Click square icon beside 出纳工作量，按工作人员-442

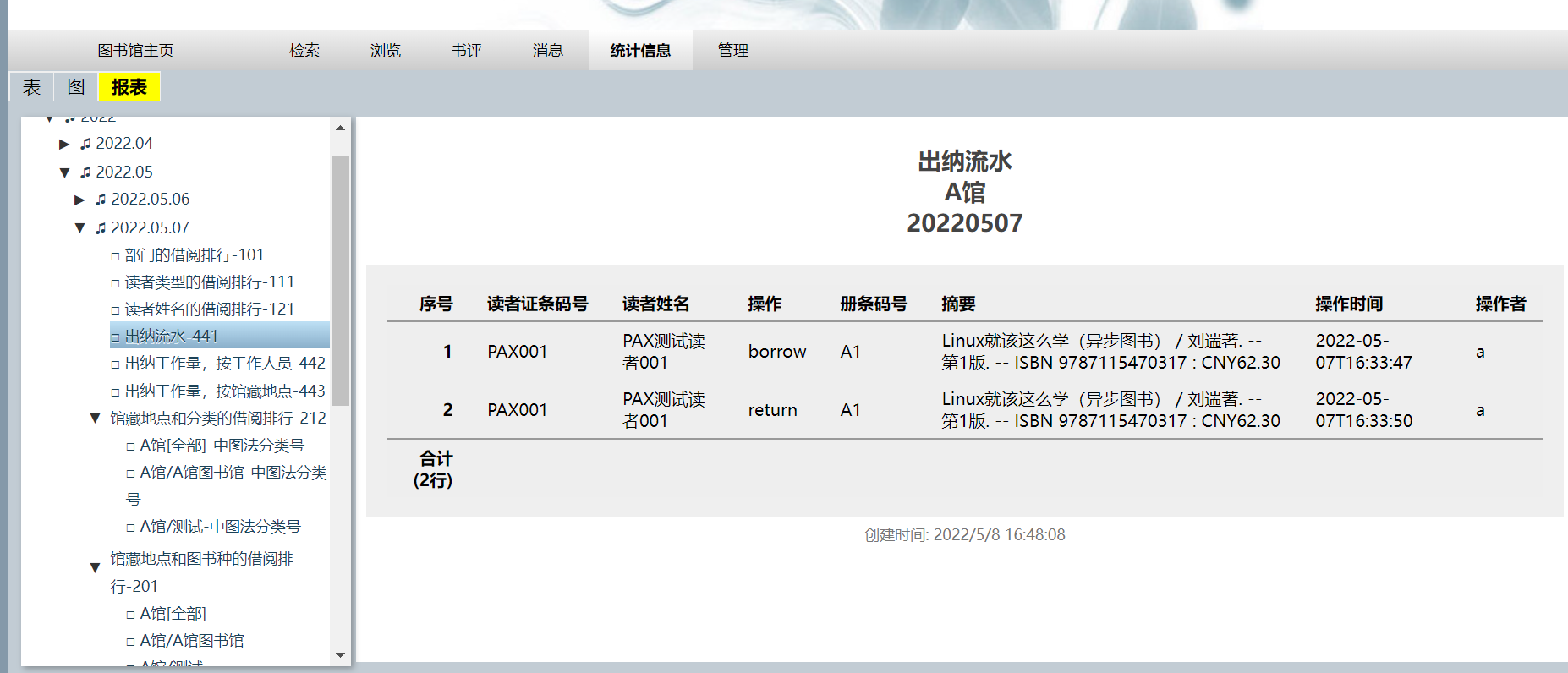pos(115,364)
